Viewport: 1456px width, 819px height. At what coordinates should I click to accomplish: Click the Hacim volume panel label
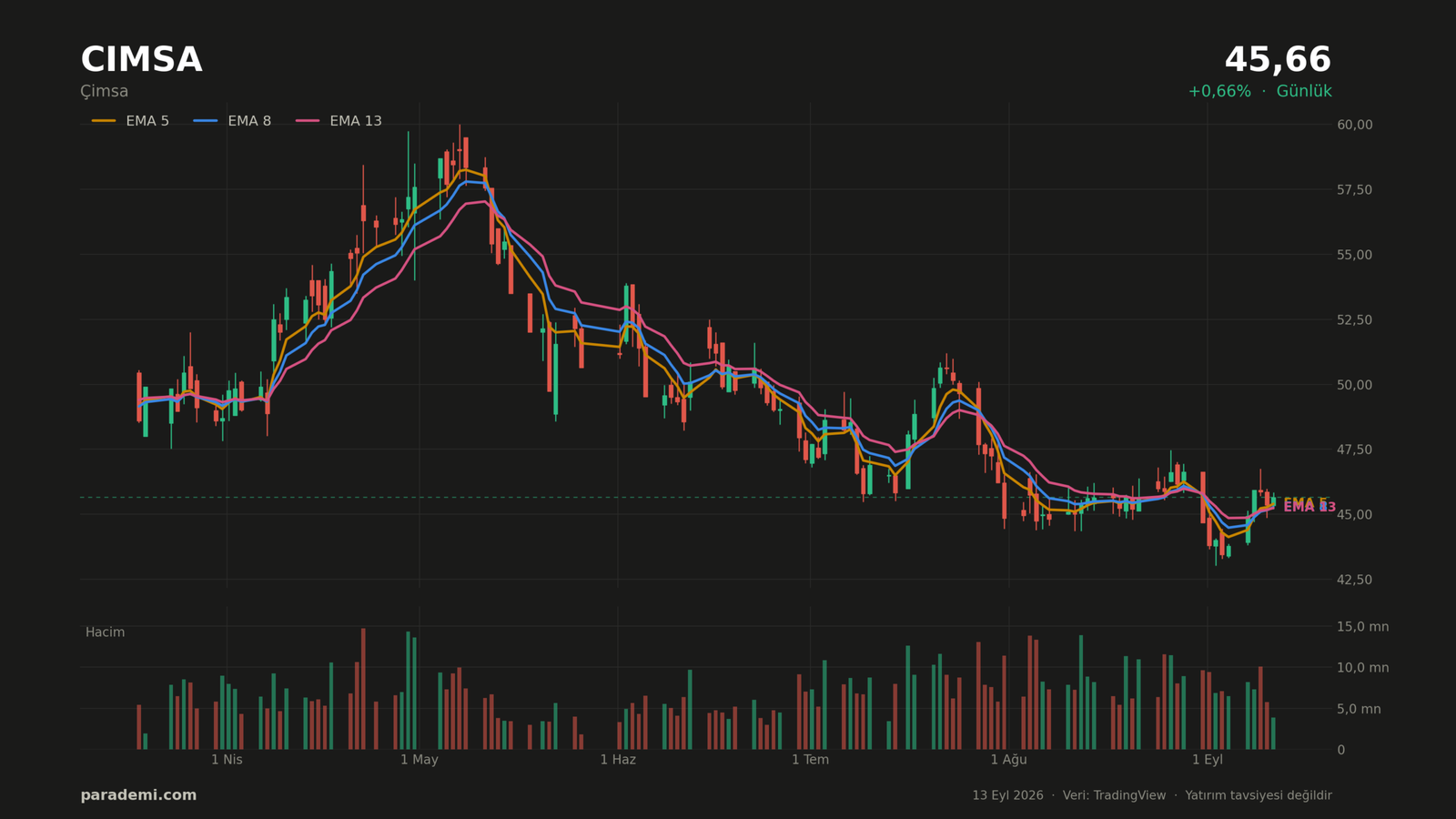[x=106, y=632]
